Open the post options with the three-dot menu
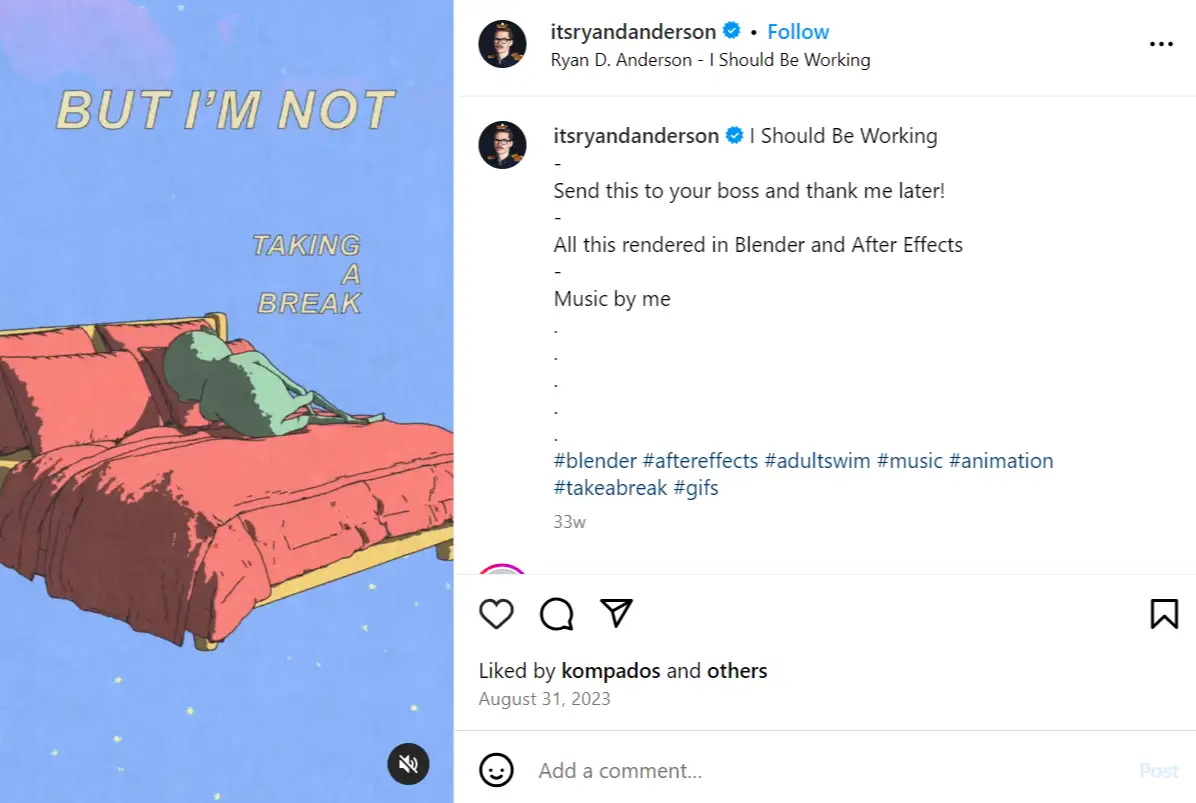The height and width of the screenshot is (803, 1196). (1161, 43)
